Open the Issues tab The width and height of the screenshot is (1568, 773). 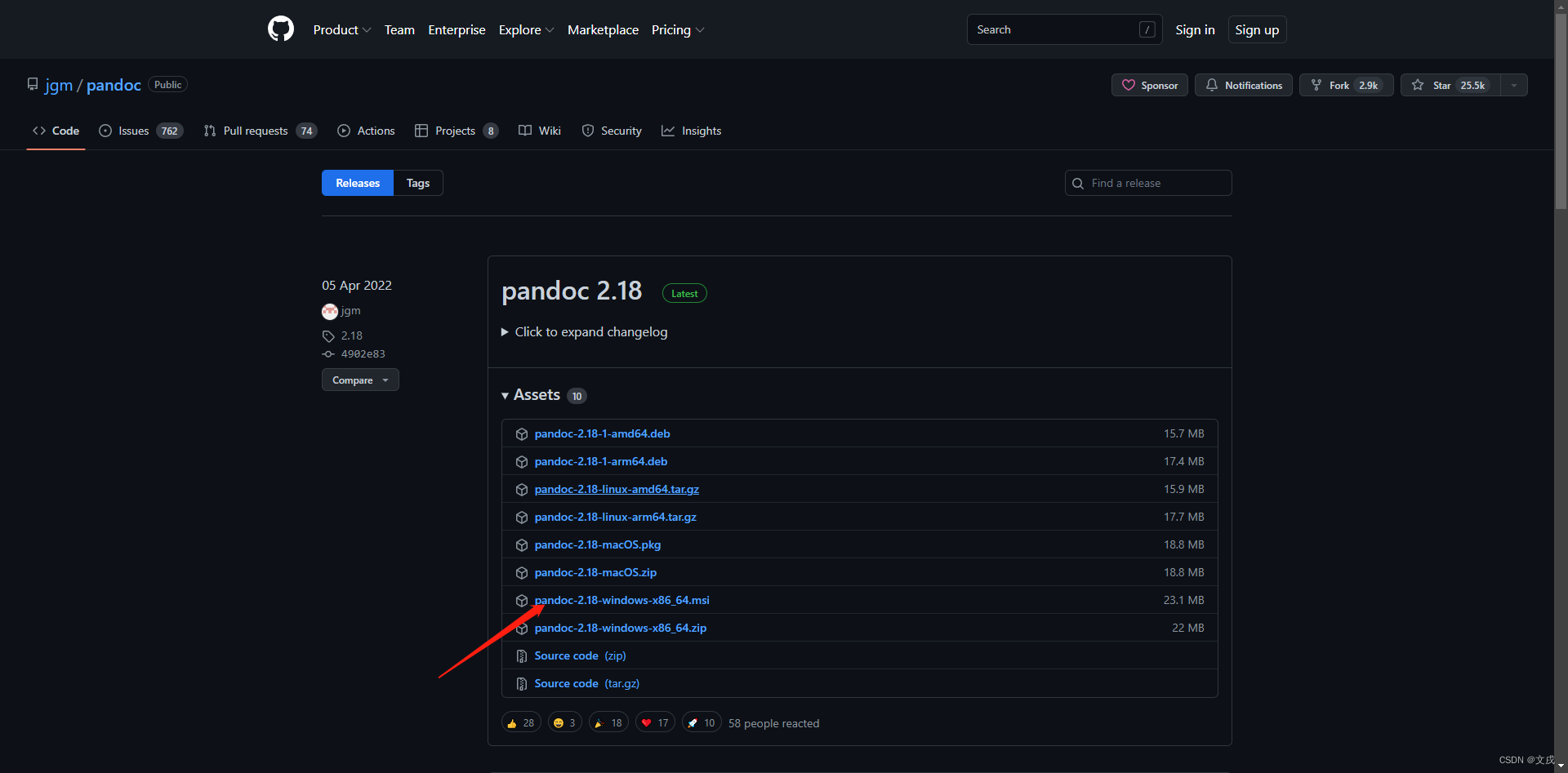pos(140,131)
